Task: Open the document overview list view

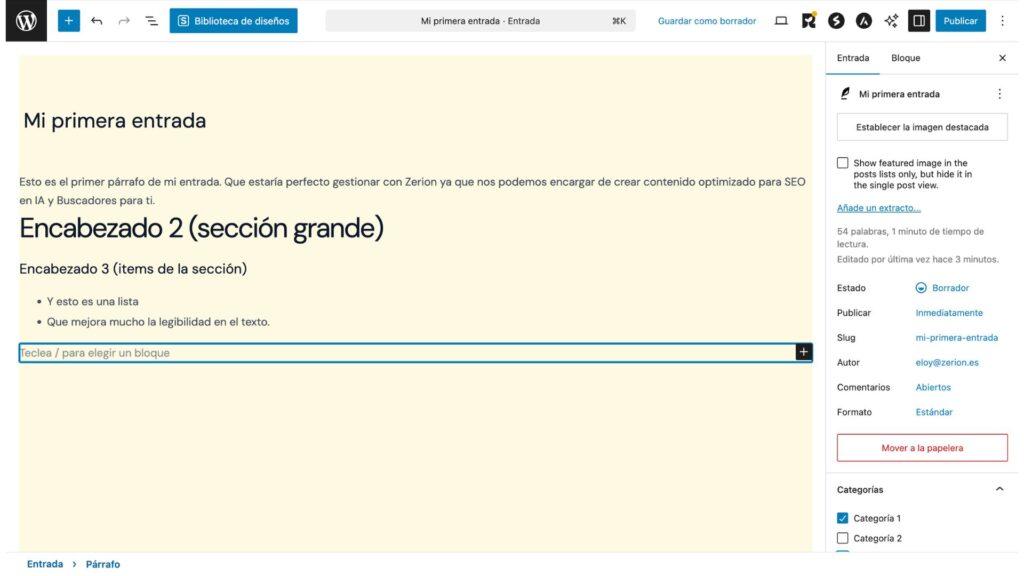Action: 151,21
